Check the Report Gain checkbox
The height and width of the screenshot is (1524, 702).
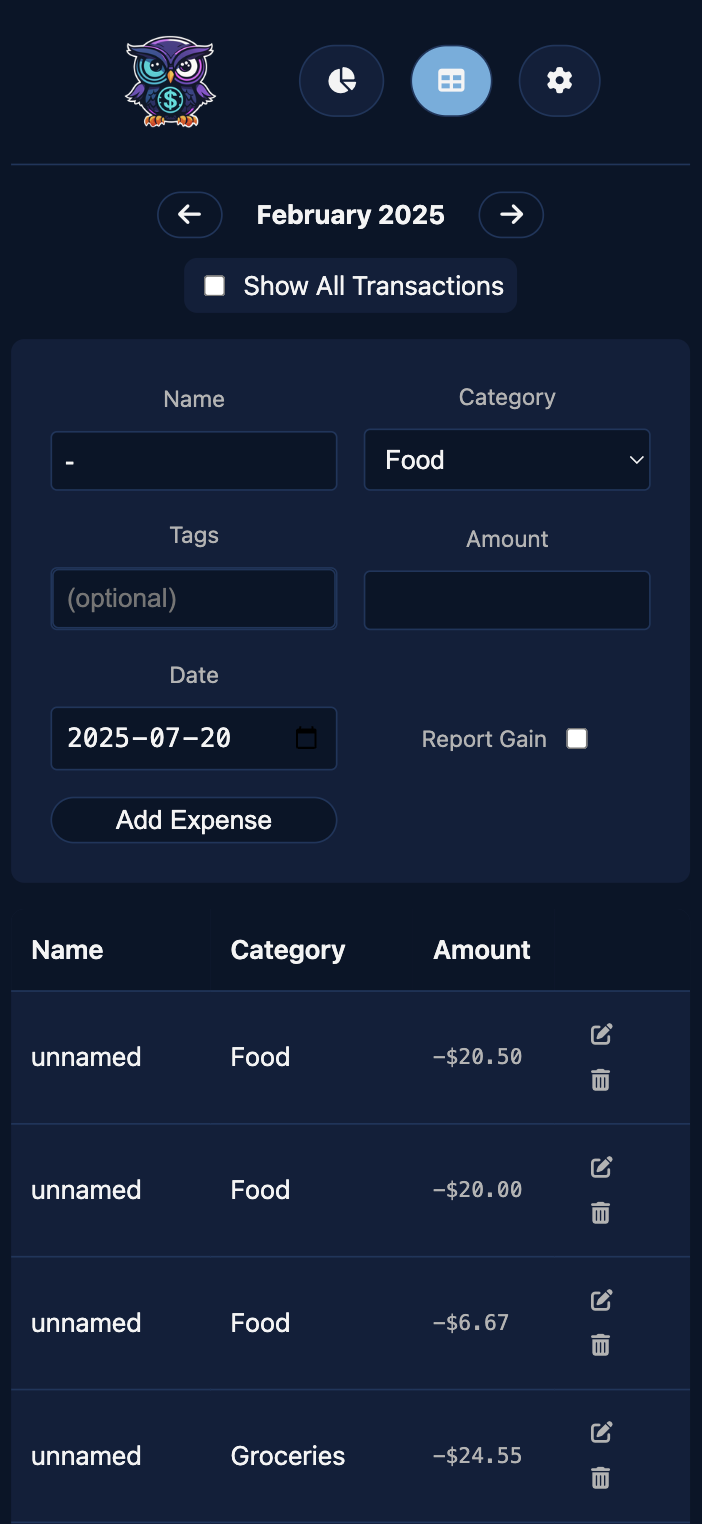pos(576,738)
